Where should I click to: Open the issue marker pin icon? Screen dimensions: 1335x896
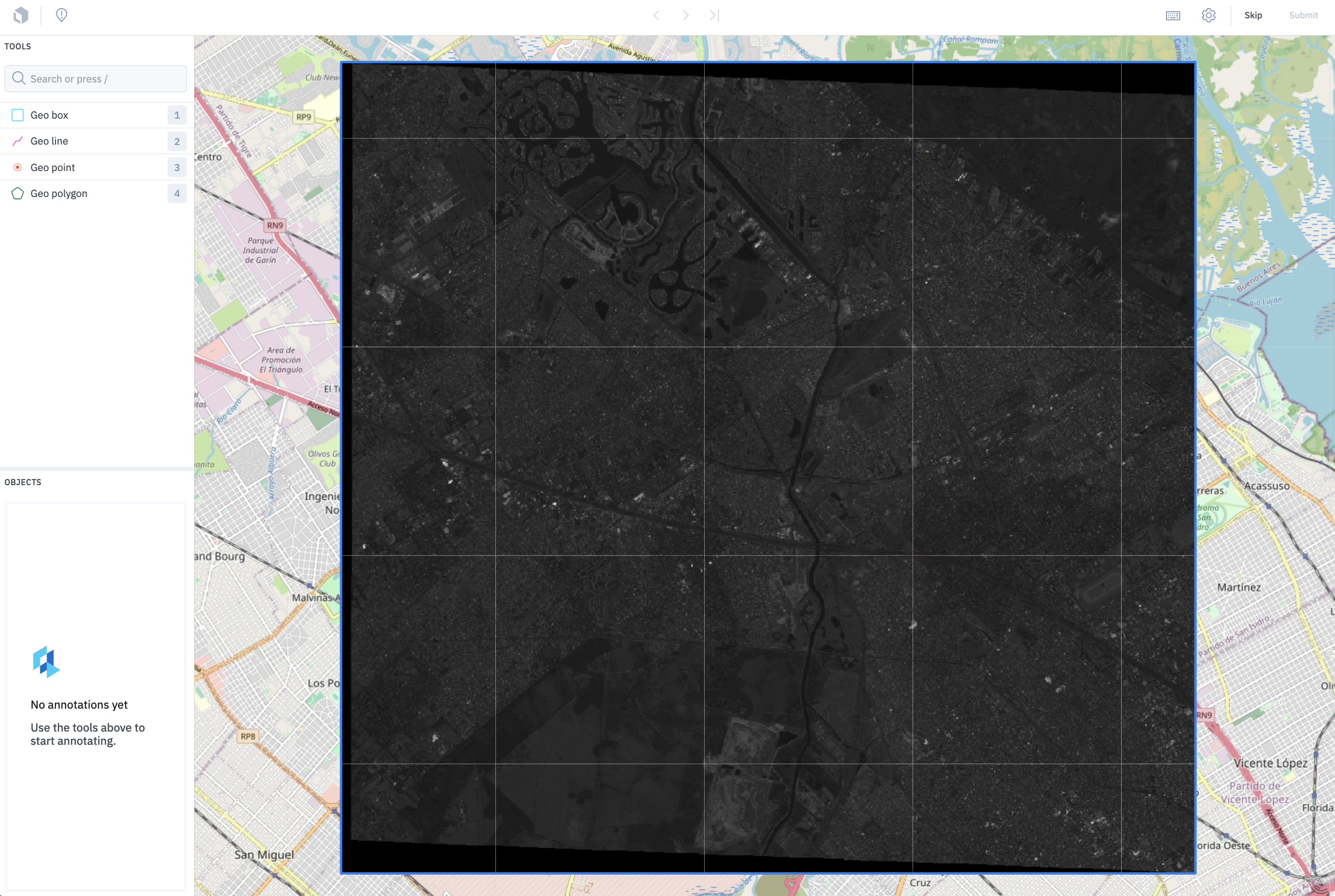coord(62,15)
